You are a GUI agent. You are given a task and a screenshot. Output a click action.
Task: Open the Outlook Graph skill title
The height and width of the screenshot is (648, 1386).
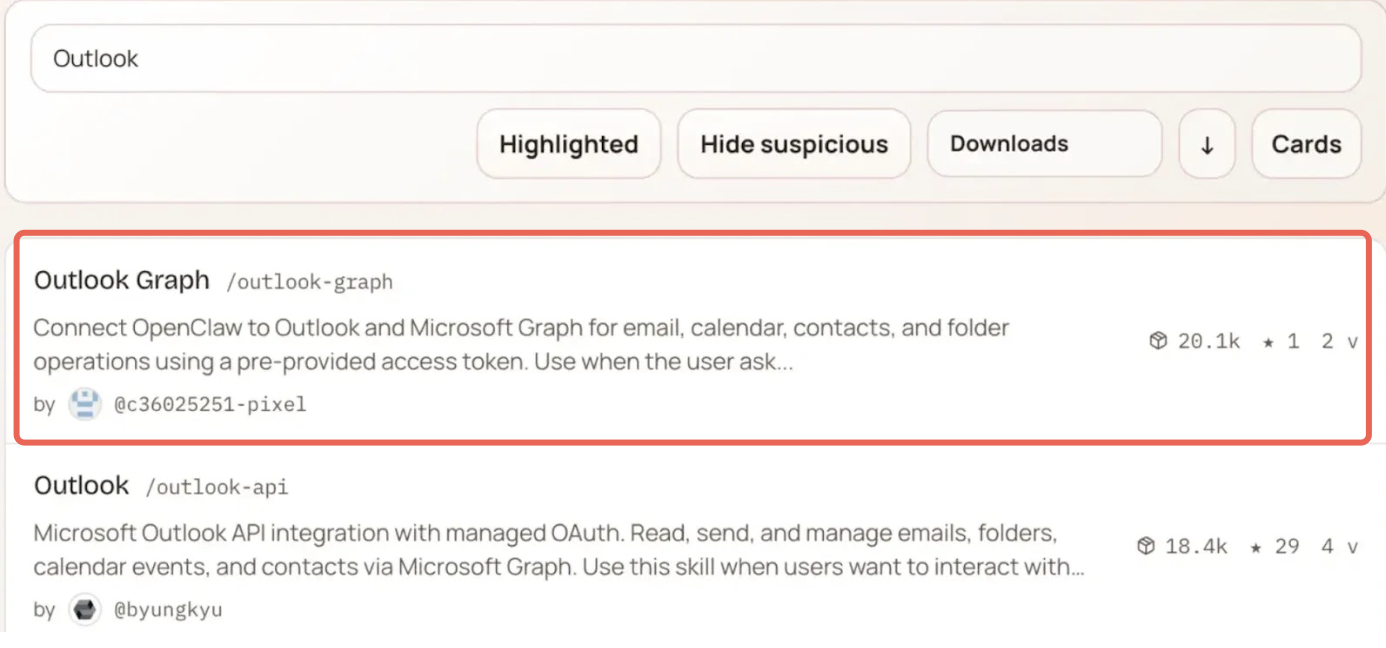pyautogui.click(x=122, y=280)
